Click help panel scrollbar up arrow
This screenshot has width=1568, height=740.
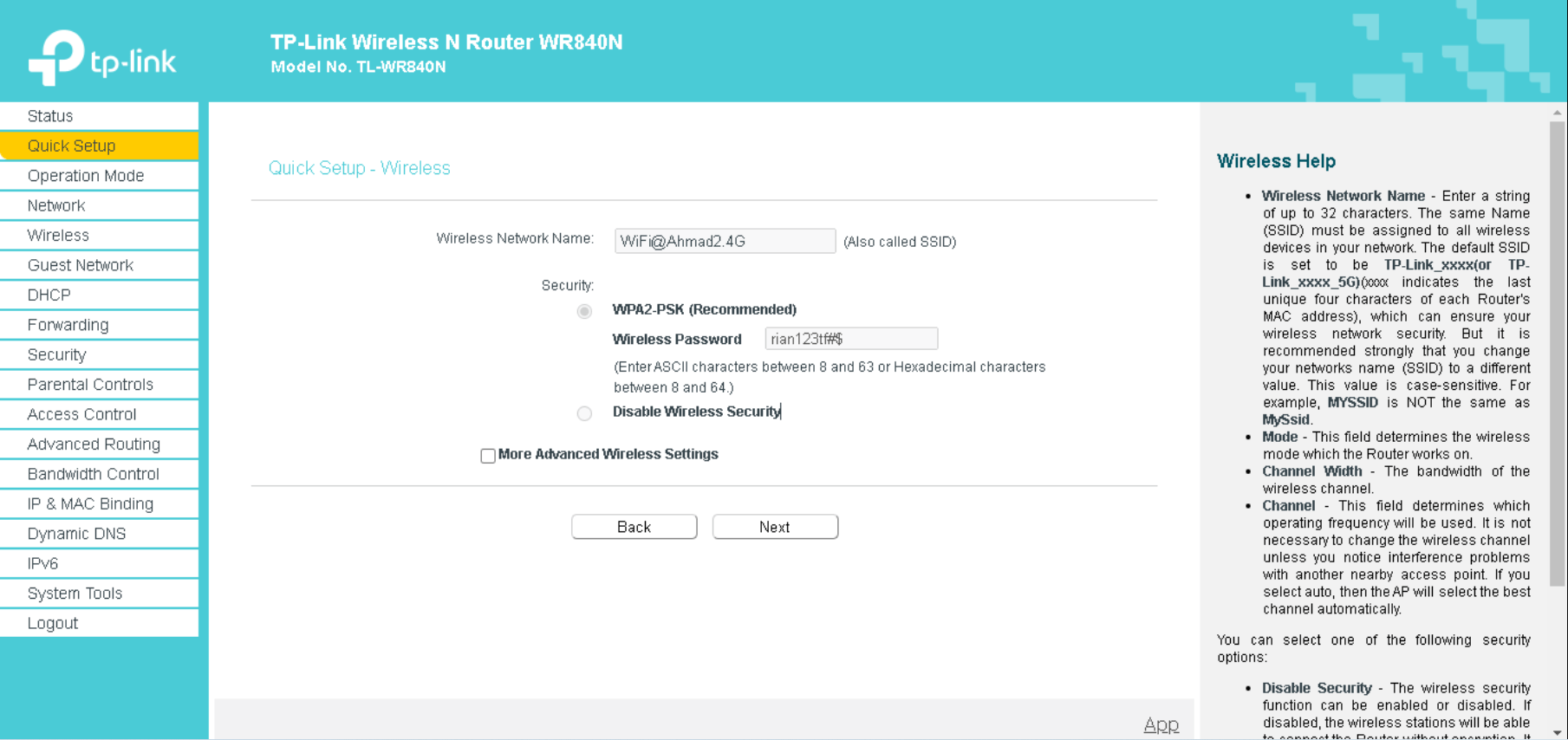(1558, 112)
